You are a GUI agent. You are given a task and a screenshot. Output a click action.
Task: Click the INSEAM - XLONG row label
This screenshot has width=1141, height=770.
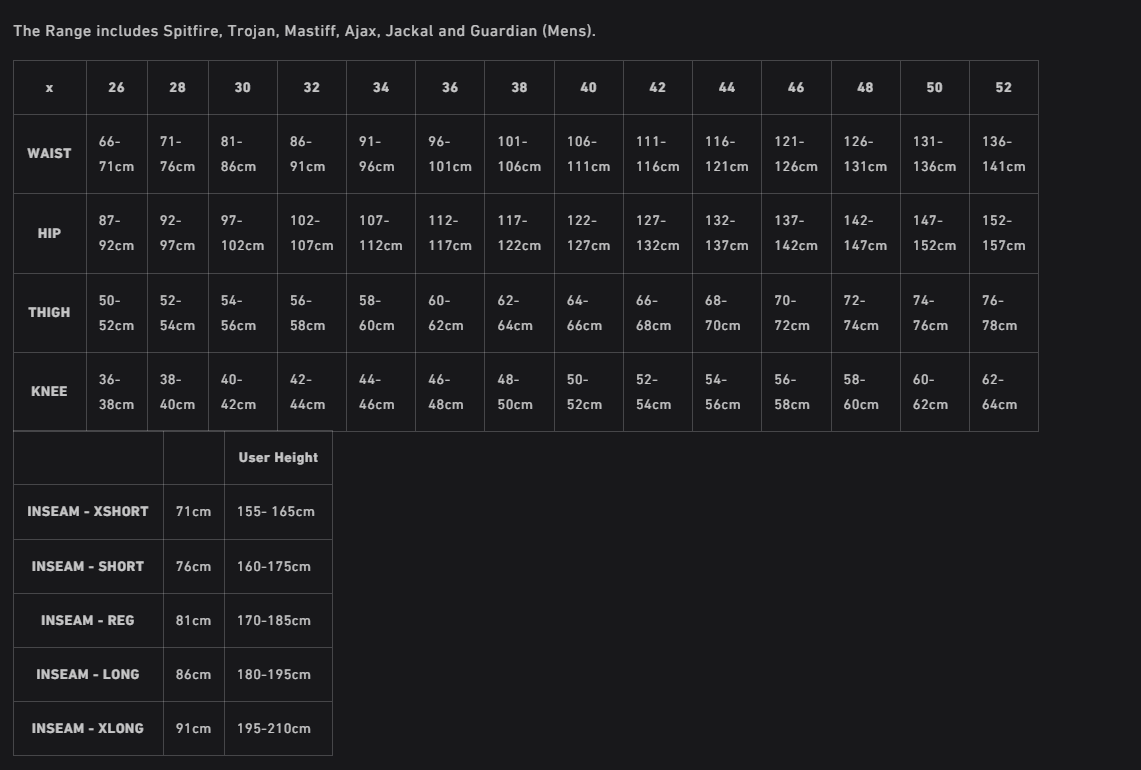tap(88, 729)
